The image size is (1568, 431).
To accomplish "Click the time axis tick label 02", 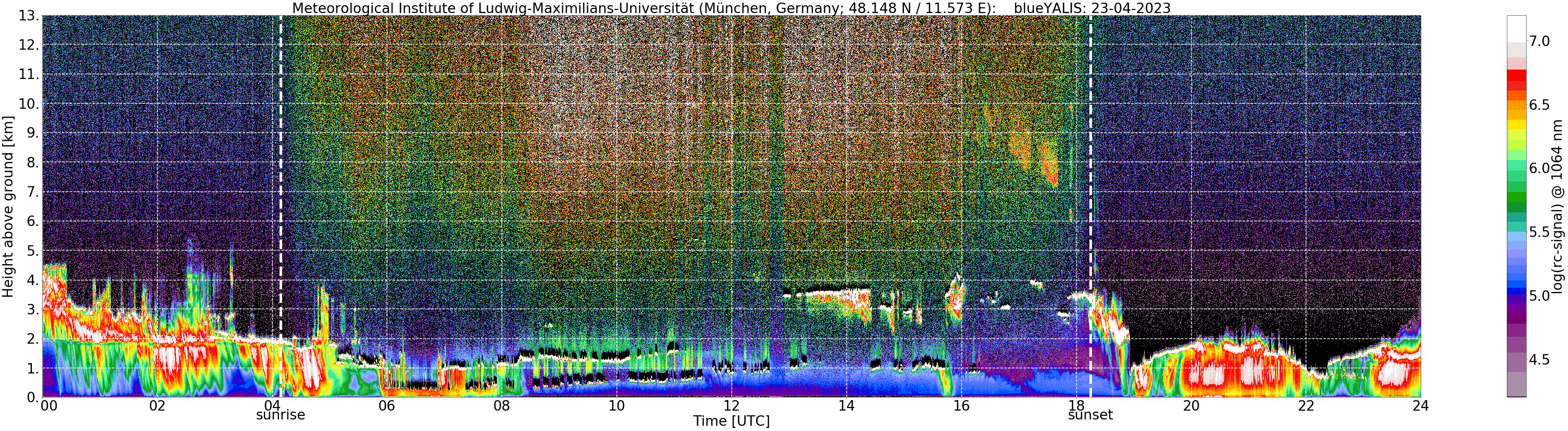I will [x=157, y=406].
